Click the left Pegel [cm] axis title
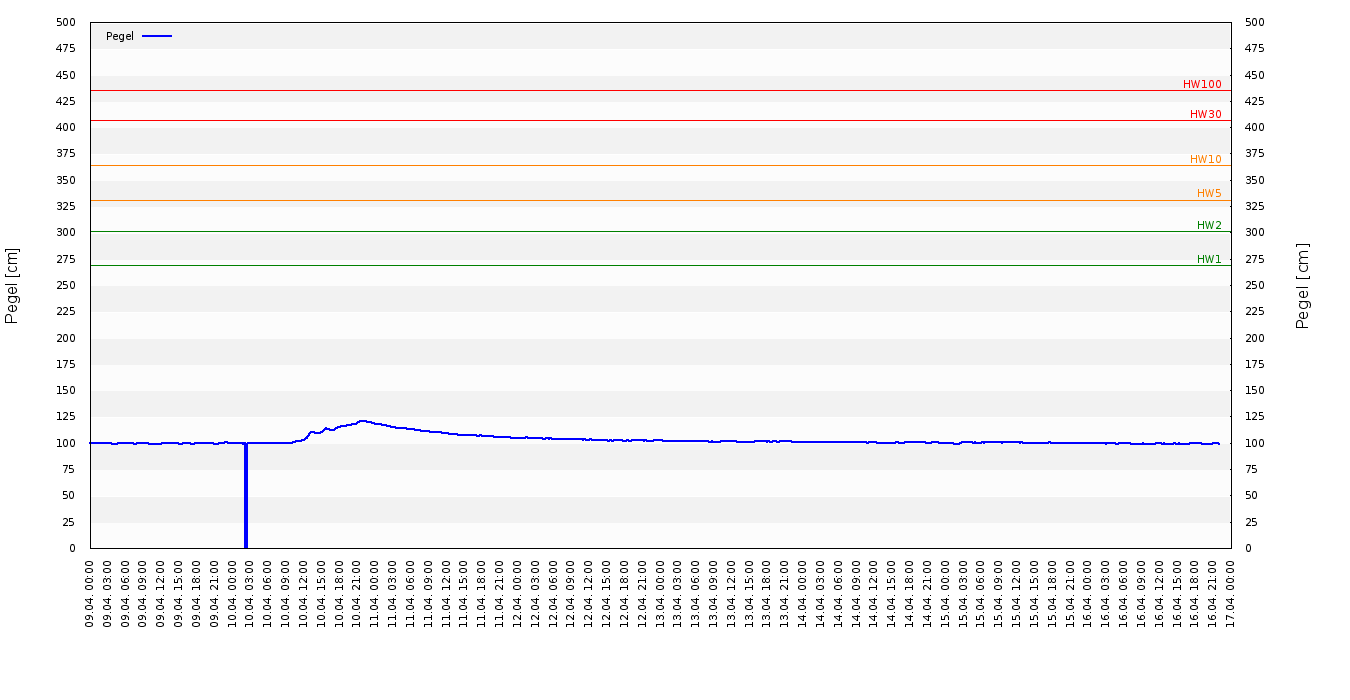 12,285
